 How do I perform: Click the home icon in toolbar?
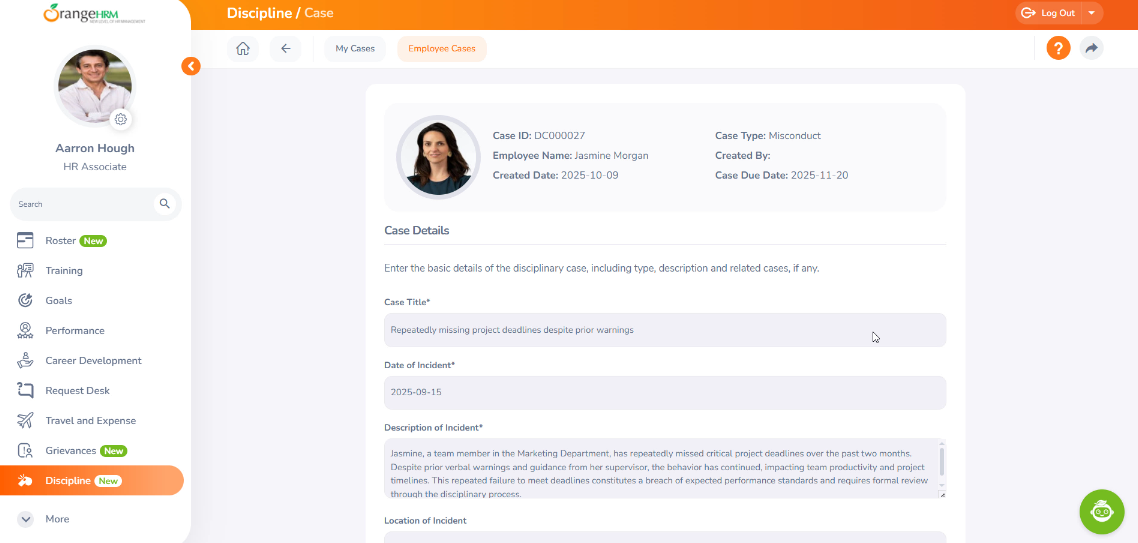[242, 49]
